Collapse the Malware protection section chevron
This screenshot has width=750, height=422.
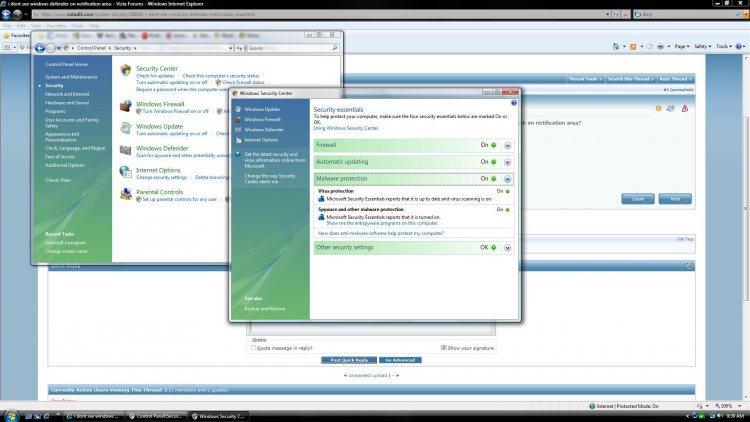pos(507,179)
